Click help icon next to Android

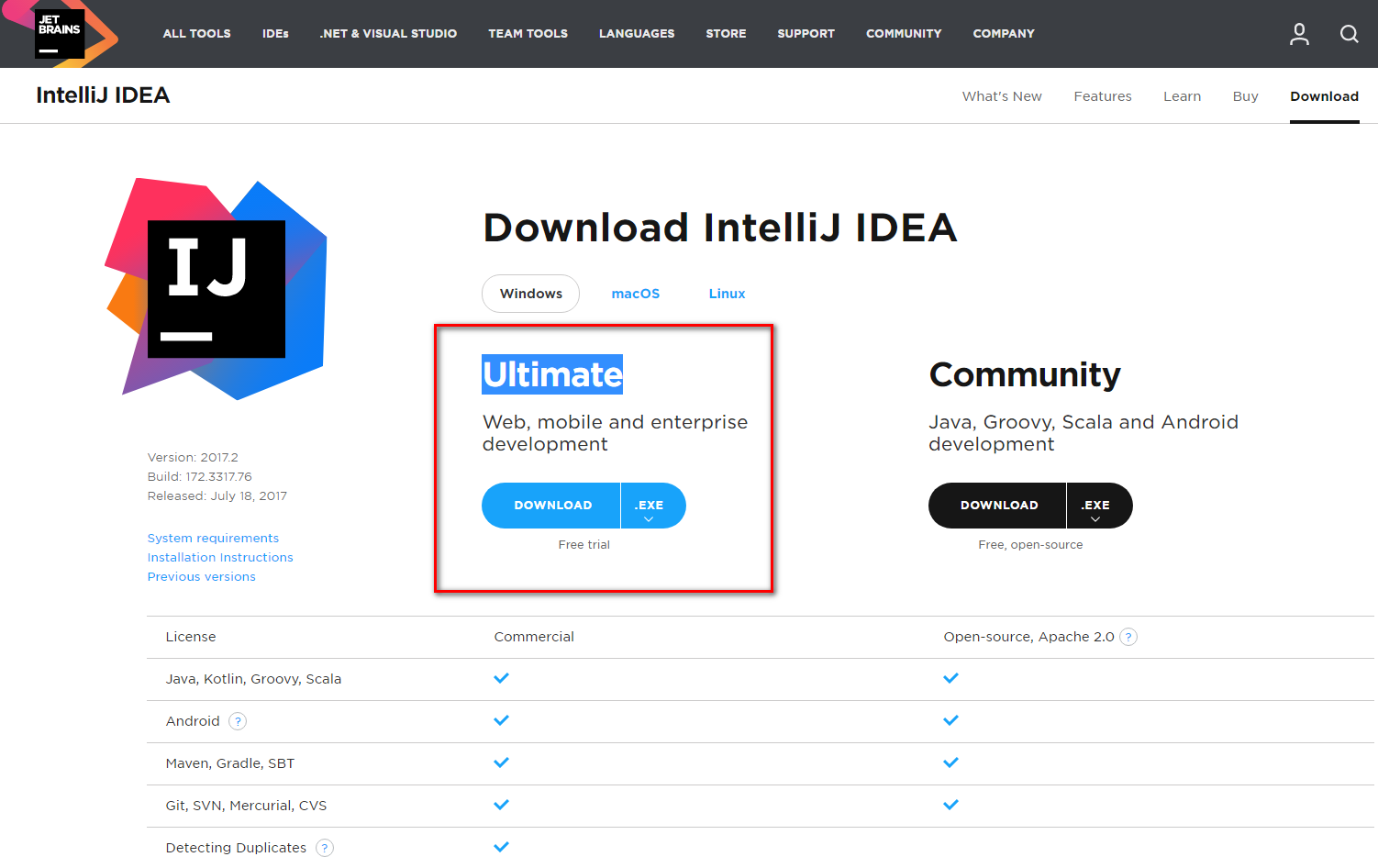pos(238,721)
